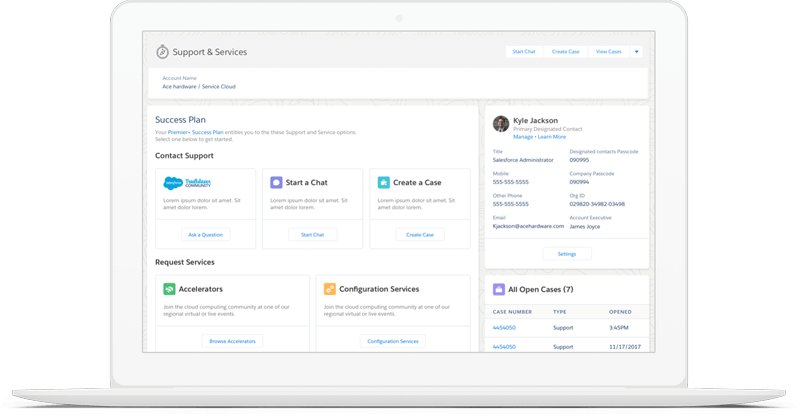Click Kyle Jackson's profile photo
Image resolution: width=800 pixels, height=417 pixels.
coord(501,124)
